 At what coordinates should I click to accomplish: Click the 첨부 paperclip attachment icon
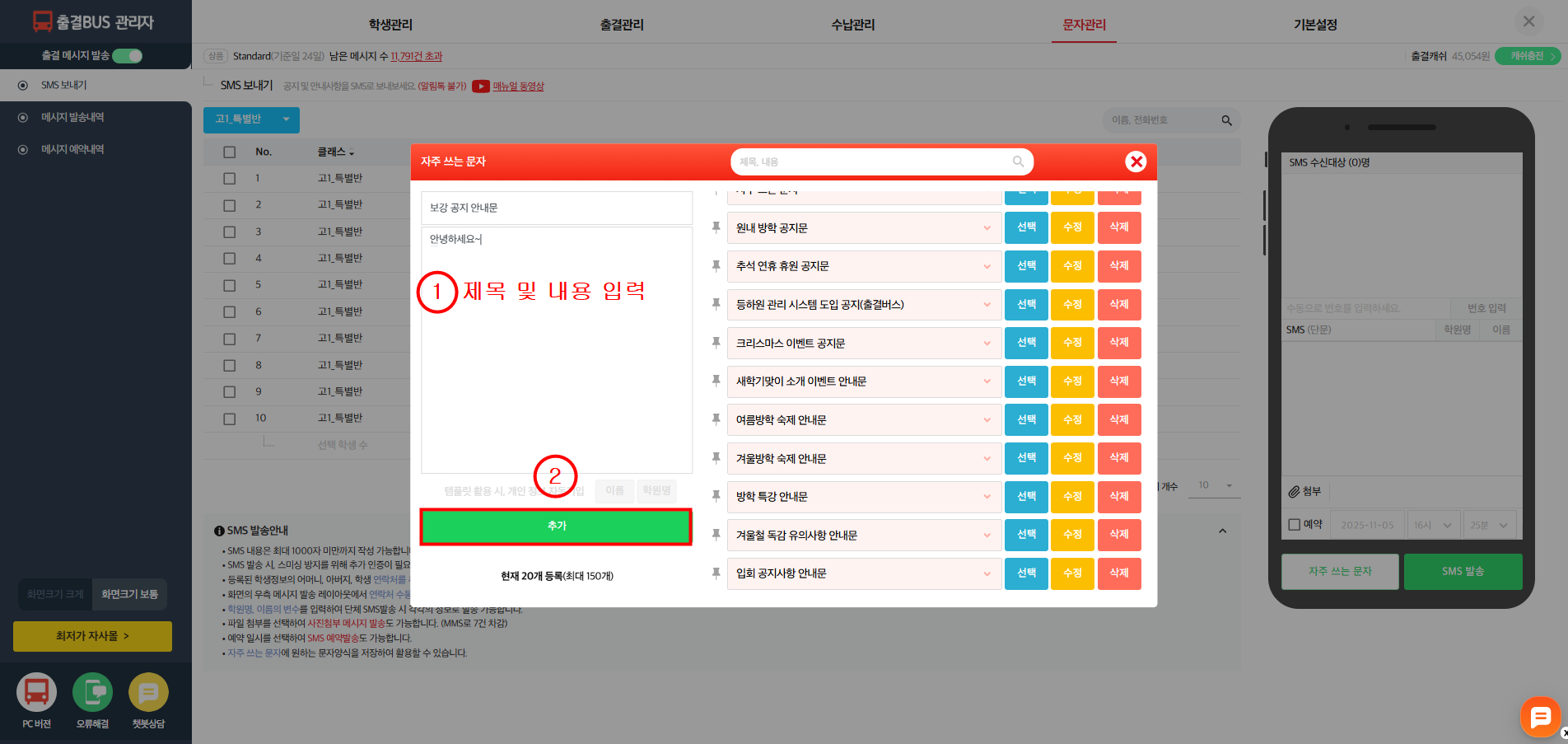click(1294, 492)
